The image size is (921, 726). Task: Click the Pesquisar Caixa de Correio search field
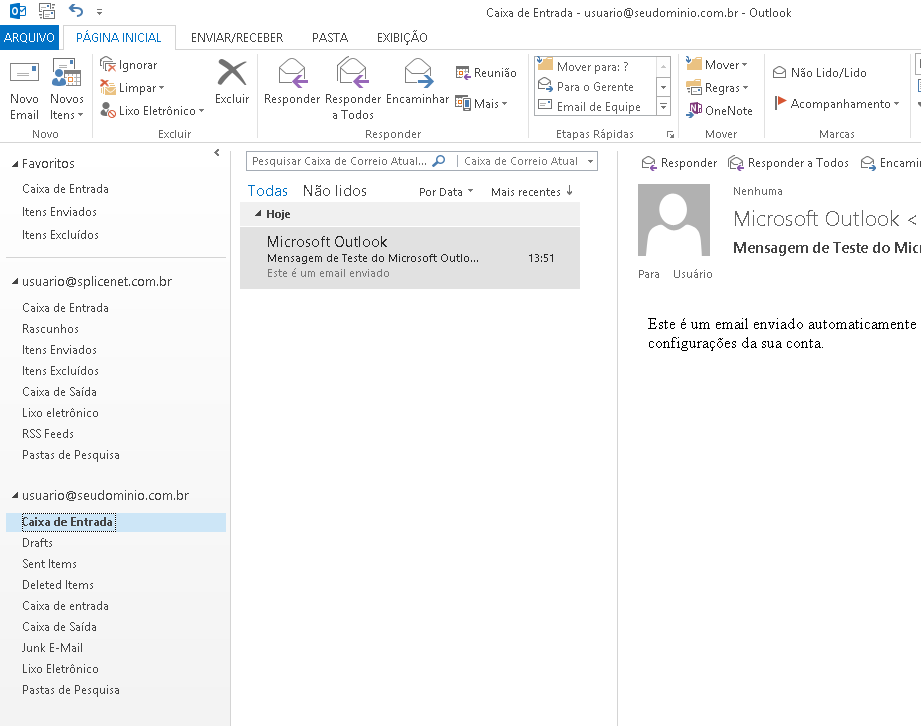pos(340,161)
